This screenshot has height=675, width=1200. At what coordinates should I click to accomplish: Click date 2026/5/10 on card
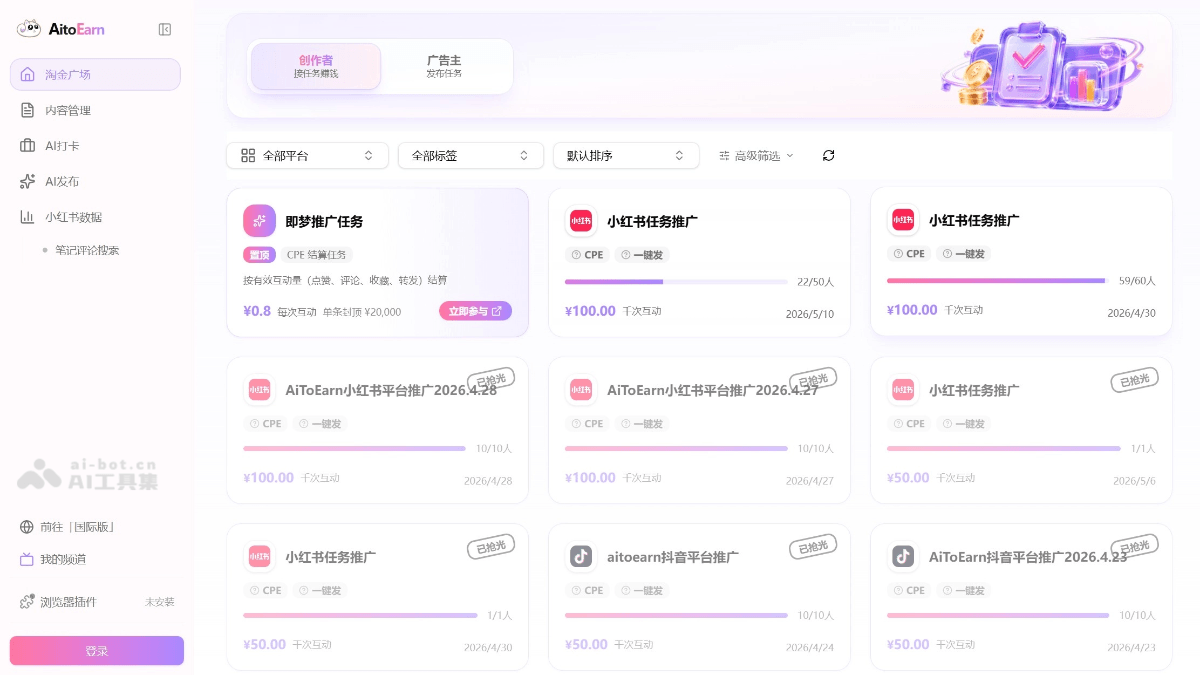click(x=810, y=314)
